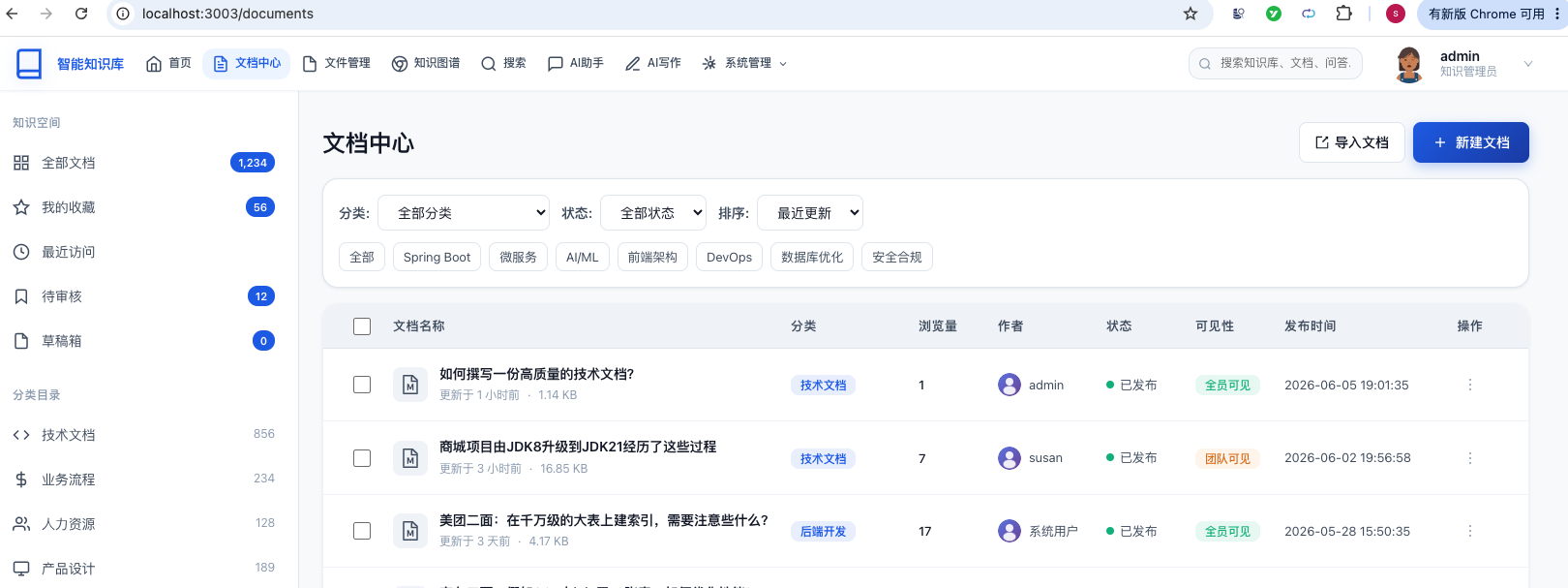The image size is (1568, 588).
Task: Click the 智能知识库 book logo icon
Action: [x=29, y=63]
